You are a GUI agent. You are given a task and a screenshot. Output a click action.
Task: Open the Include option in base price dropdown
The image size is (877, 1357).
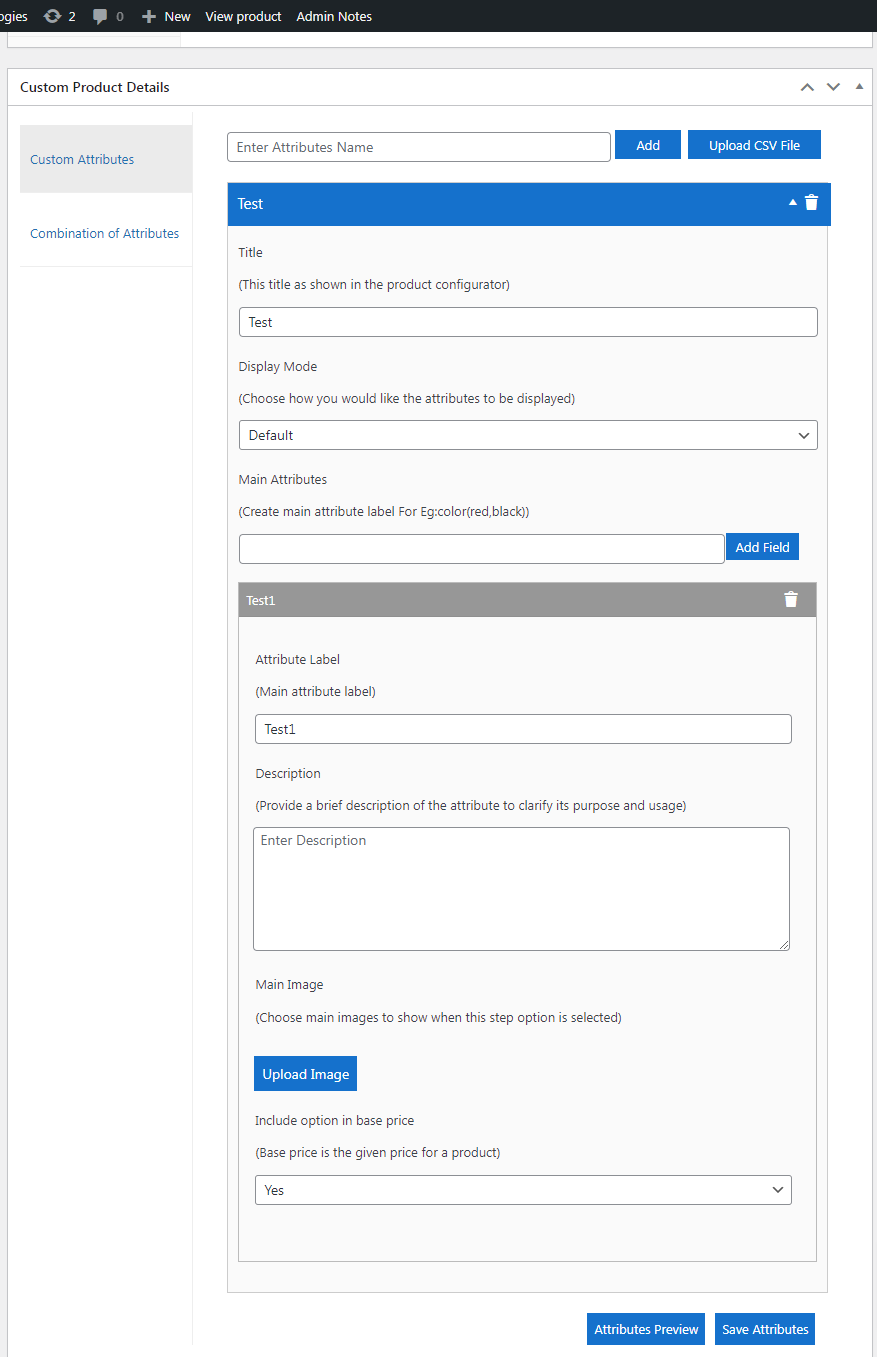[523, 1190]
